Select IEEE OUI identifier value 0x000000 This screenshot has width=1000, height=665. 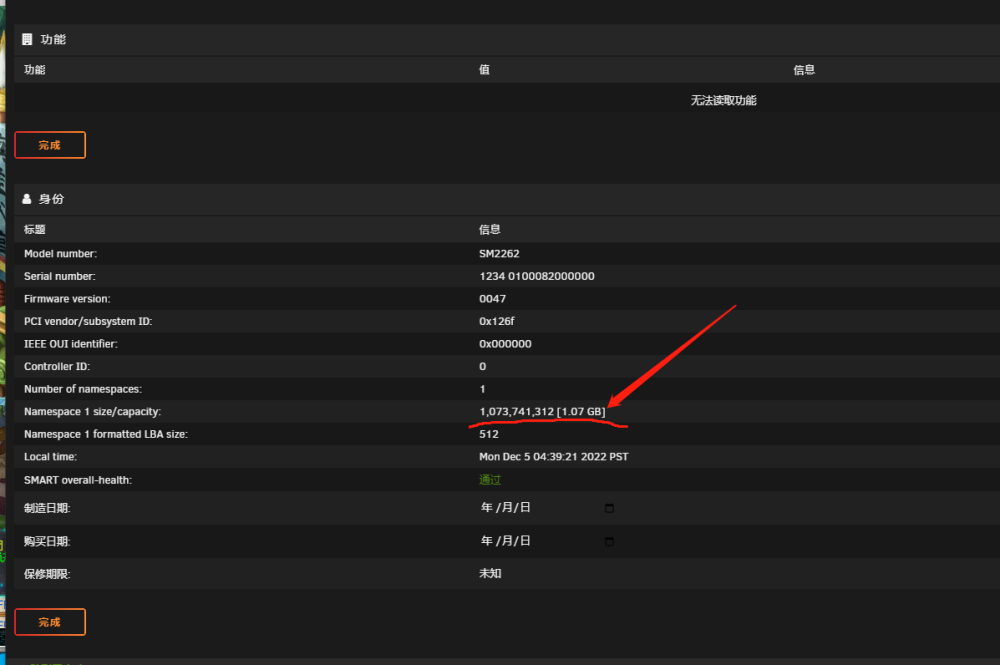(505, 344)
